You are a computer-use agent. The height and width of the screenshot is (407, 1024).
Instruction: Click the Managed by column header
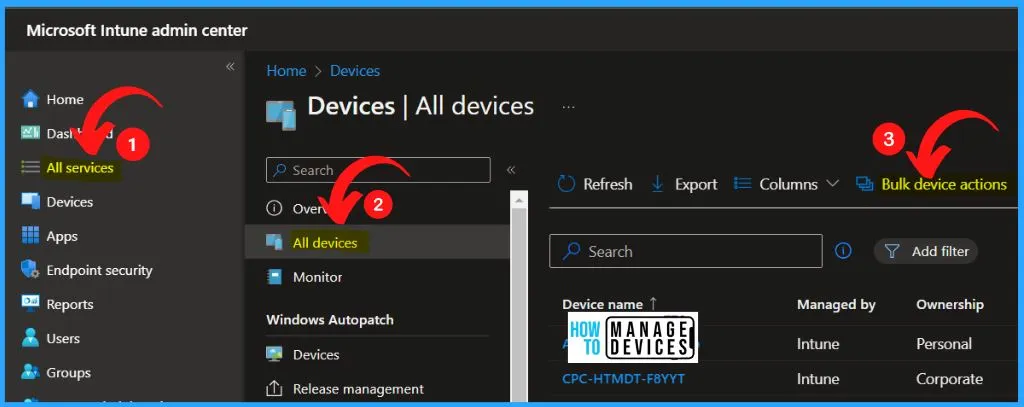point(836,304)
